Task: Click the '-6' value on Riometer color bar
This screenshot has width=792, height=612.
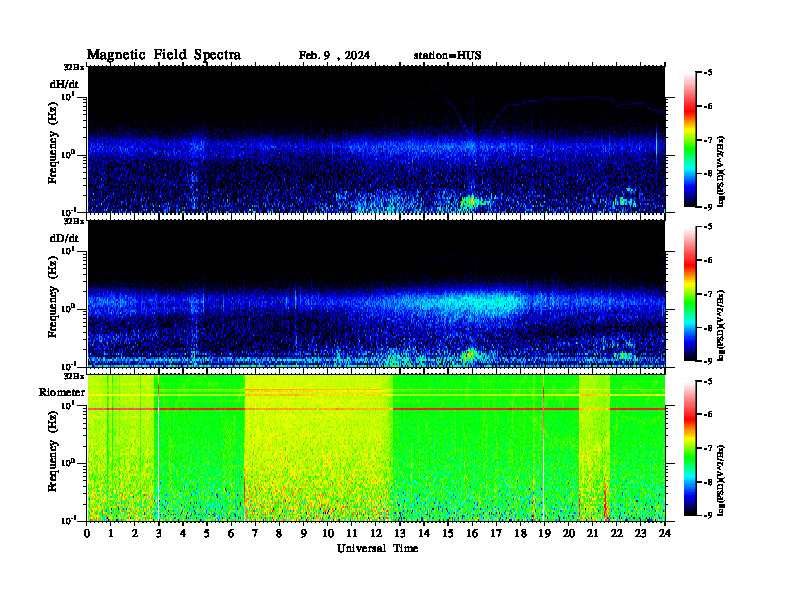Action: point(708,414)
